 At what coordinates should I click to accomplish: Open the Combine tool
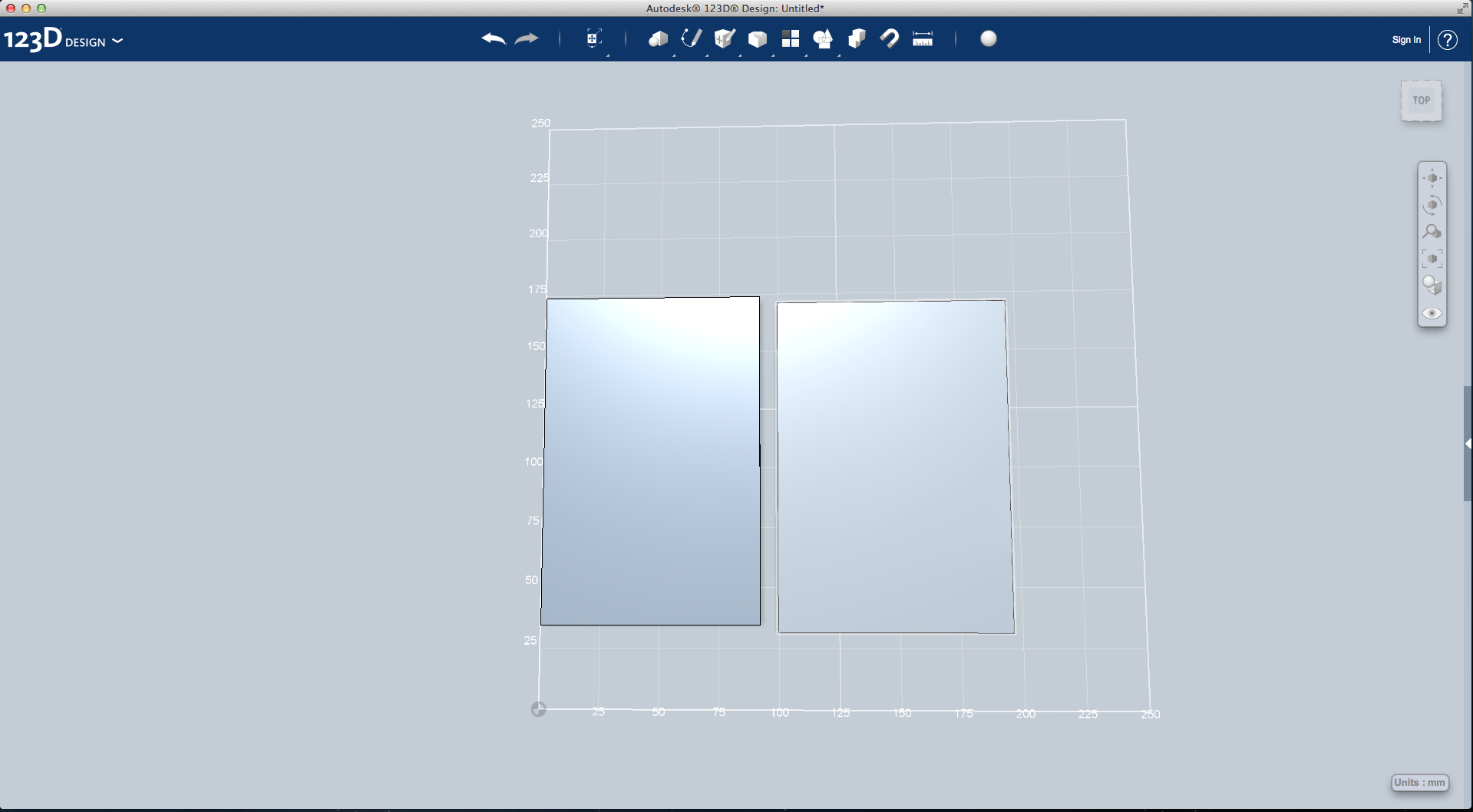coord(857,38)
